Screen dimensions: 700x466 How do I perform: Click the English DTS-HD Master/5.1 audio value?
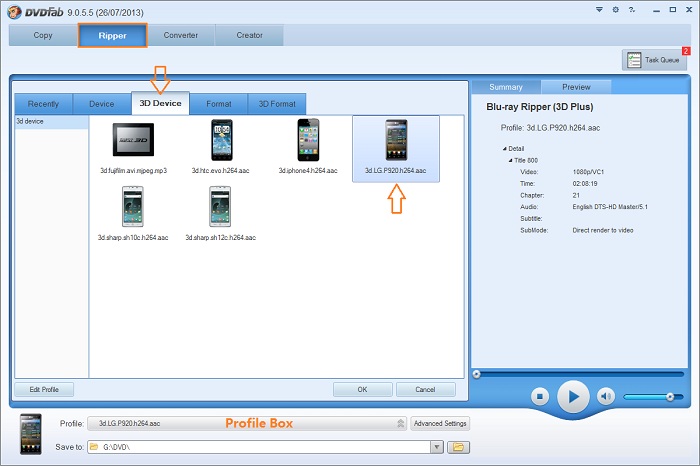pyautogui.click(x=610, y=207)
